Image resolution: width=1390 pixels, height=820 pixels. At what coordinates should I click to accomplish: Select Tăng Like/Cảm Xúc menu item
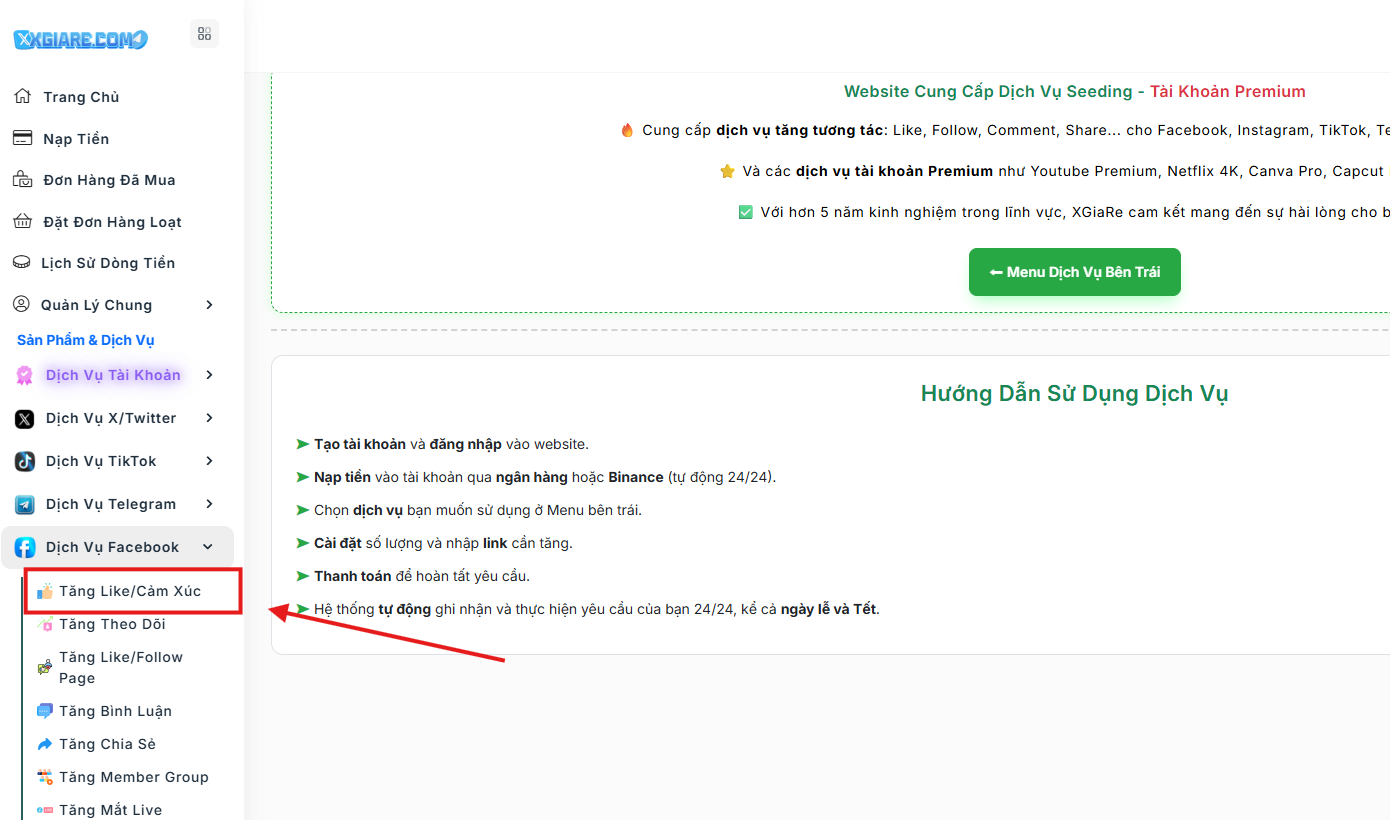[x=130, y=591]
